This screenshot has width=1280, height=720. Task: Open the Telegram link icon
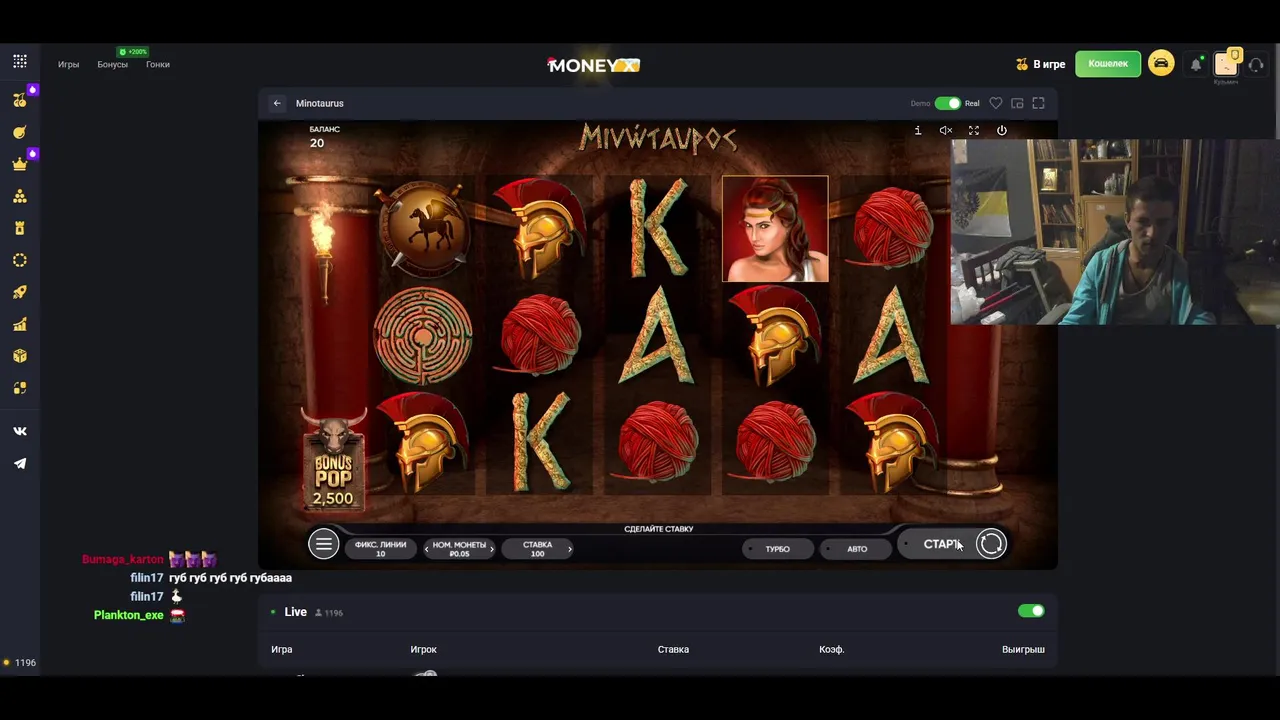coord(20,463)
